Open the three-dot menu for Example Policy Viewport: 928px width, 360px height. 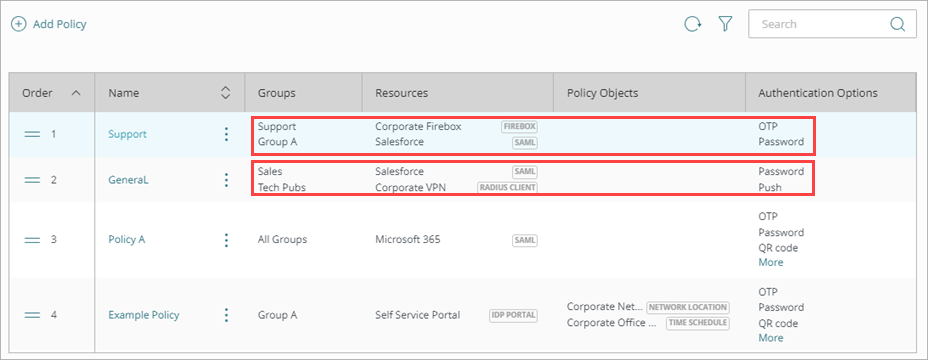(226, 315)
